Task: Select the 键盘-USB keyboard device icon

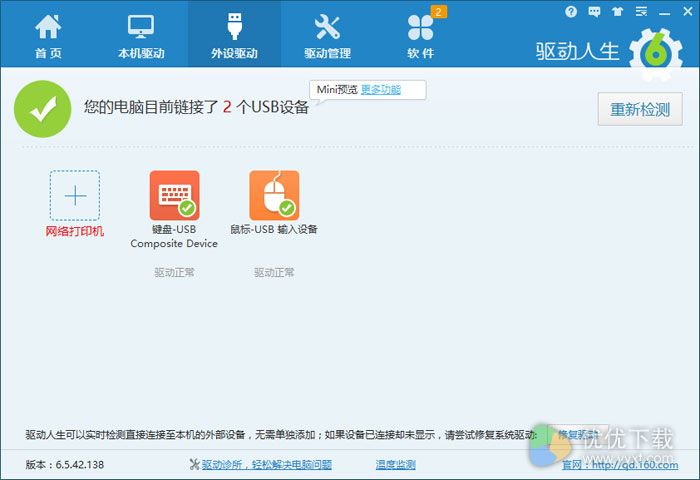Action: [175, 195]
